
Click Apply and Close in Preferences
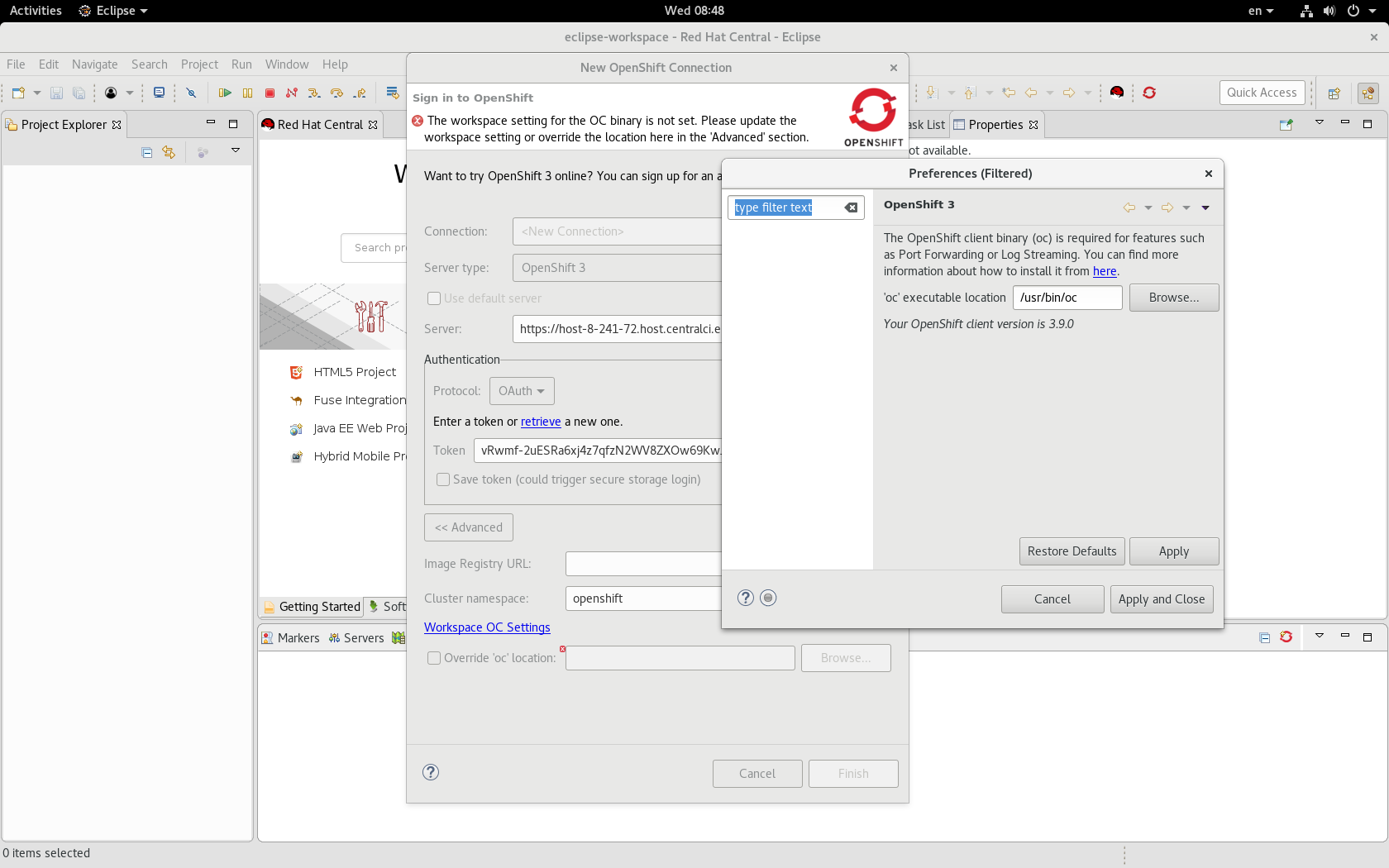point(1162,599)
